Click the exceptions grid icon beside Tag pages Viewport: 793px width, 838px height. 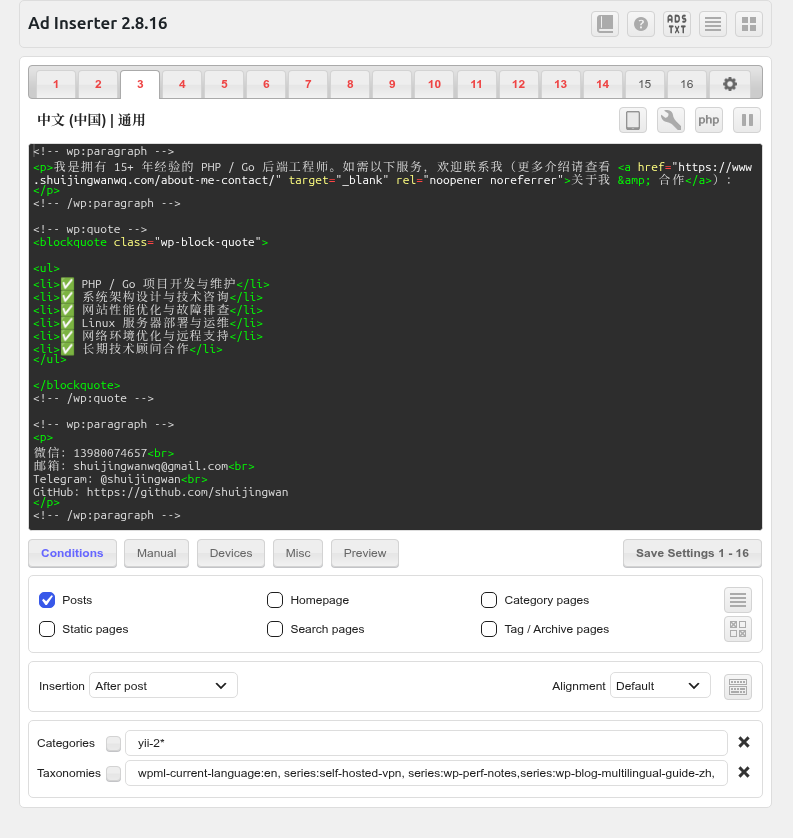pos(738,629)
